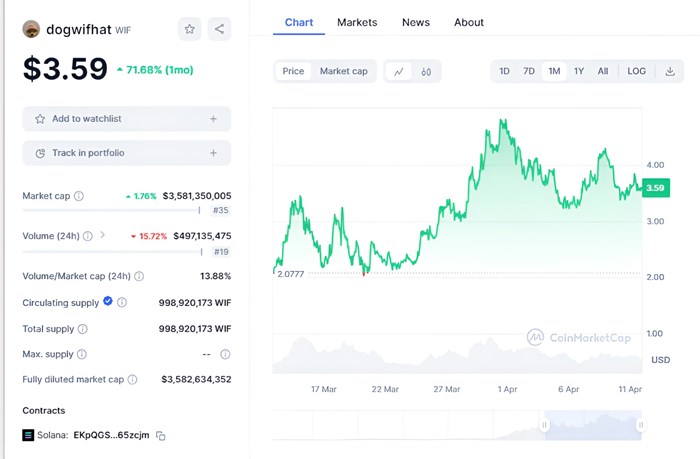Select the 7D time range

[529, 71]
